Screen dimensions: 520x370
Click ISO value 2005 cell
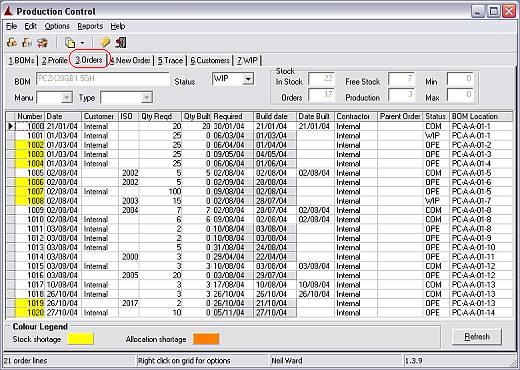(x=129, y=275)
